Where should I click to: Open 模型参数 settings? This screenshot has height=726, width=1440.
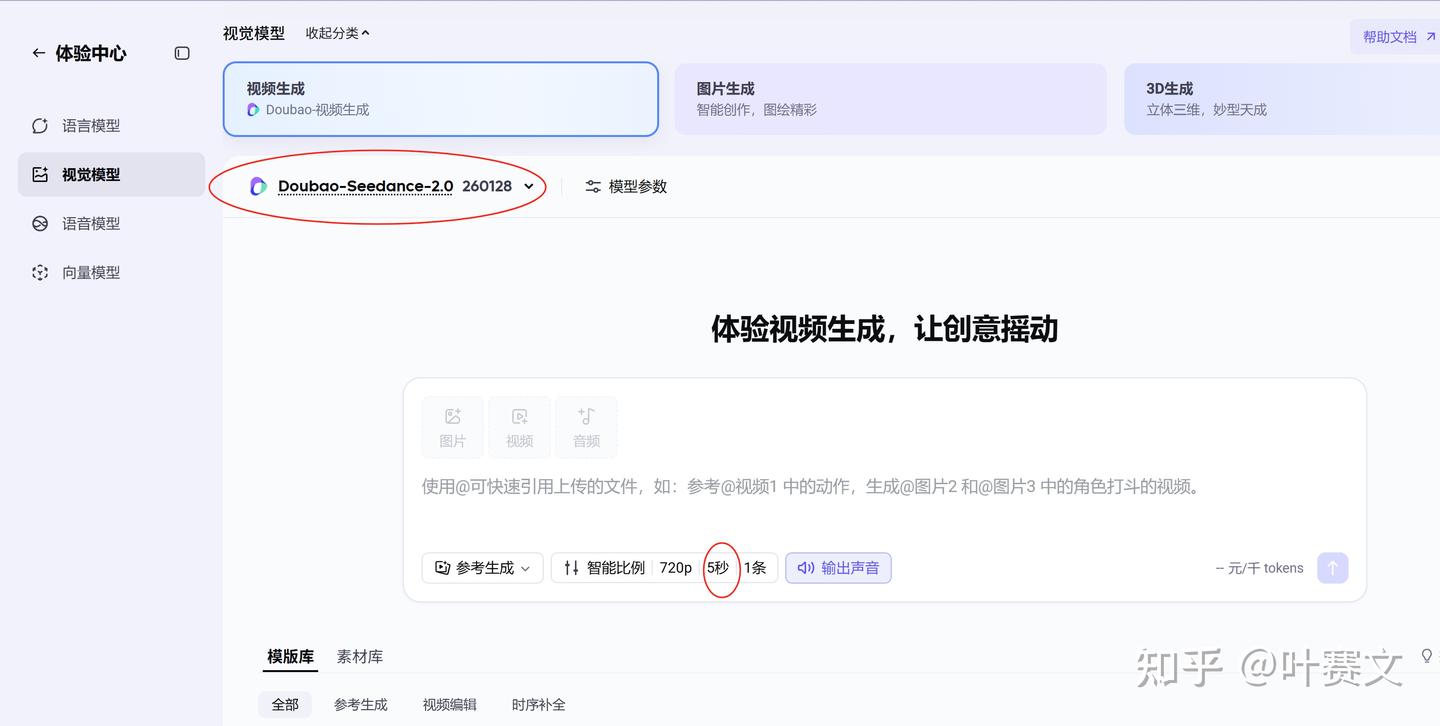[x=626, y=186]
